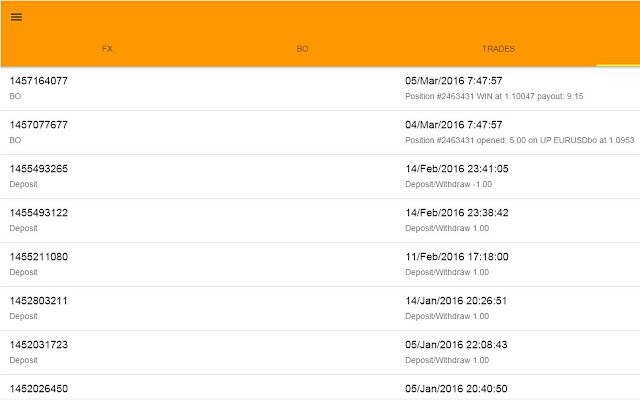This screenshot has width=640, height=400.
Task: Select deposit record 1455493122
Action: (x=39, y=213)
